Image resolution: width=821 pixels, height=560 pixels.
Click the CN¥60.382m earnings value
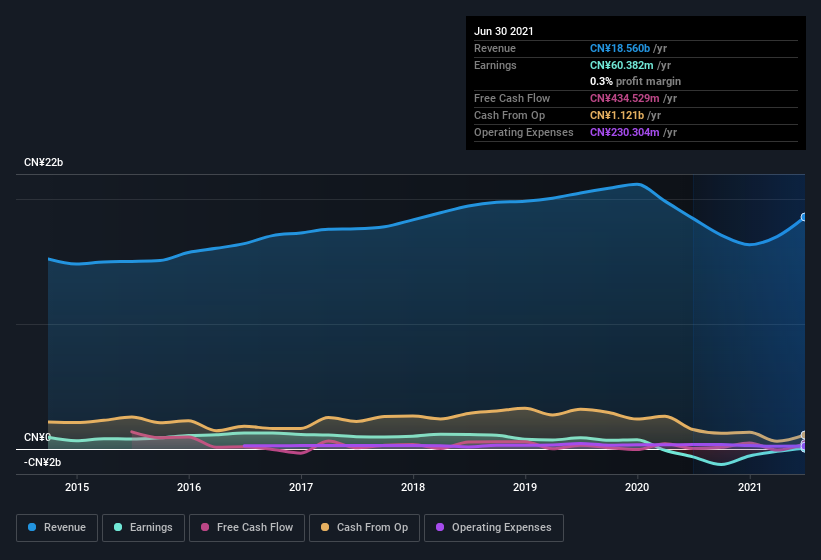click(x=622, y=65)
